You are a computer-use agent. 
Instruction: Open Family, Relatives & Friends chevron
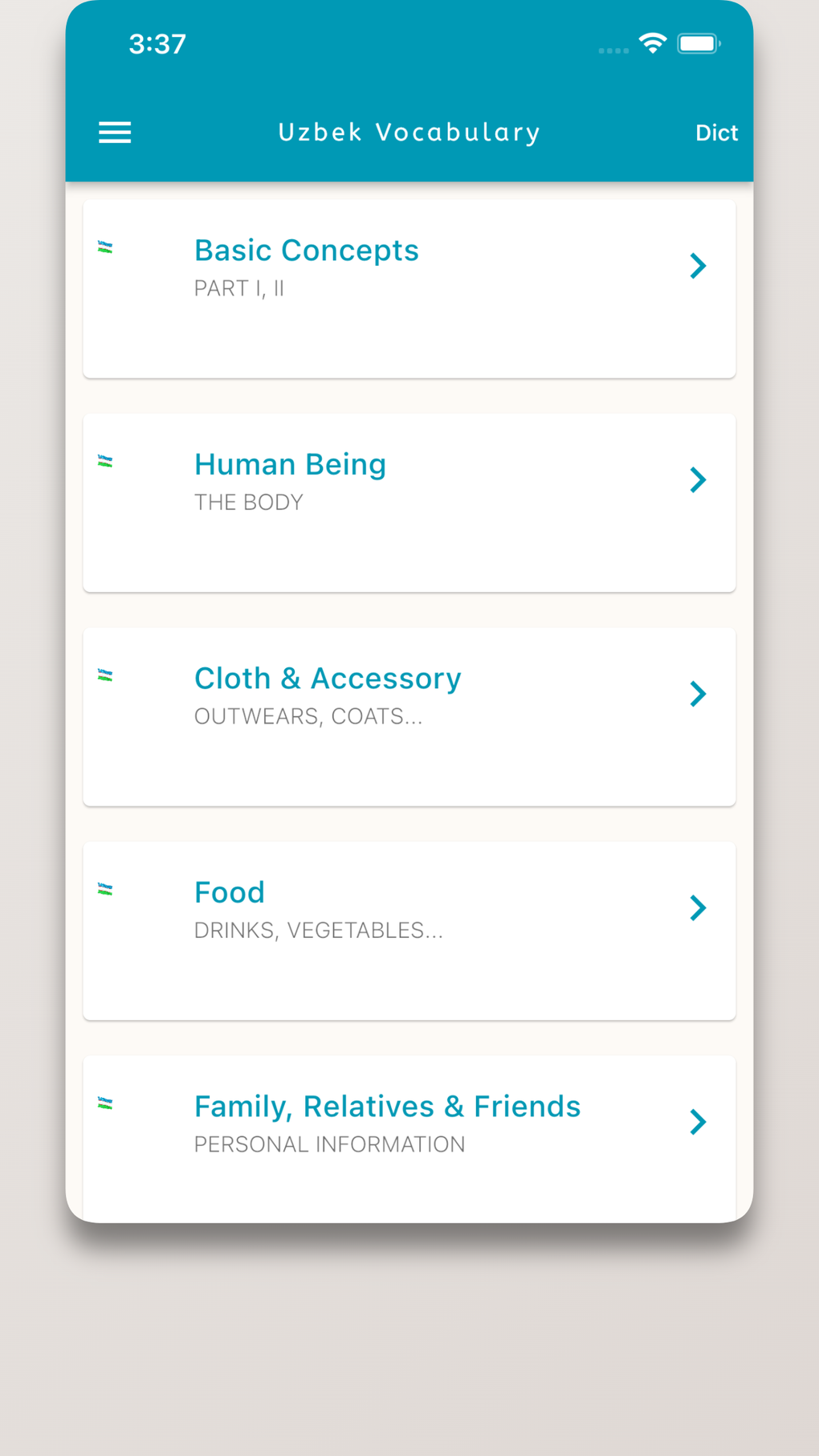pyautogui.click(x=698, y=1122)
